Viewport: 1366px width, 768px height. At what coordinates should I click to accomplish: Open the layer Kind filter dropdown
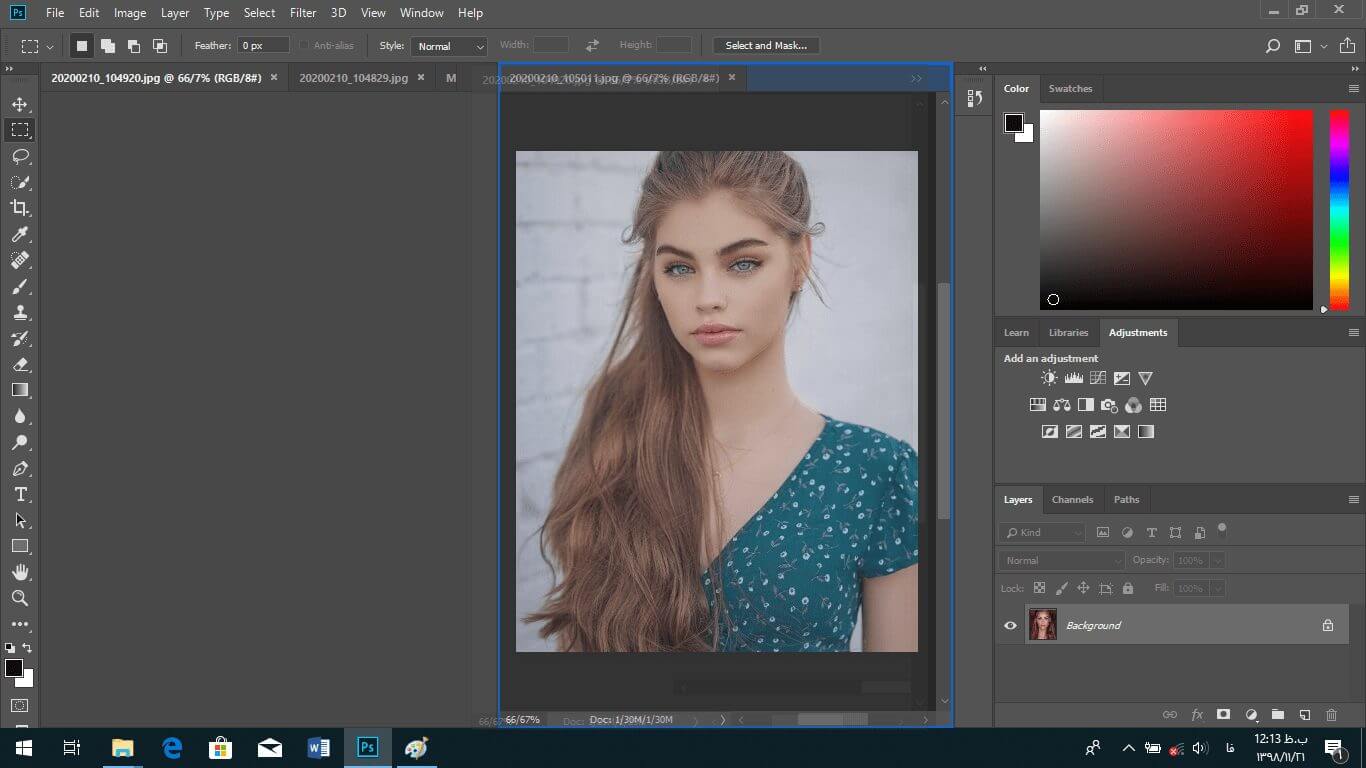click(x=1042, y=533)
